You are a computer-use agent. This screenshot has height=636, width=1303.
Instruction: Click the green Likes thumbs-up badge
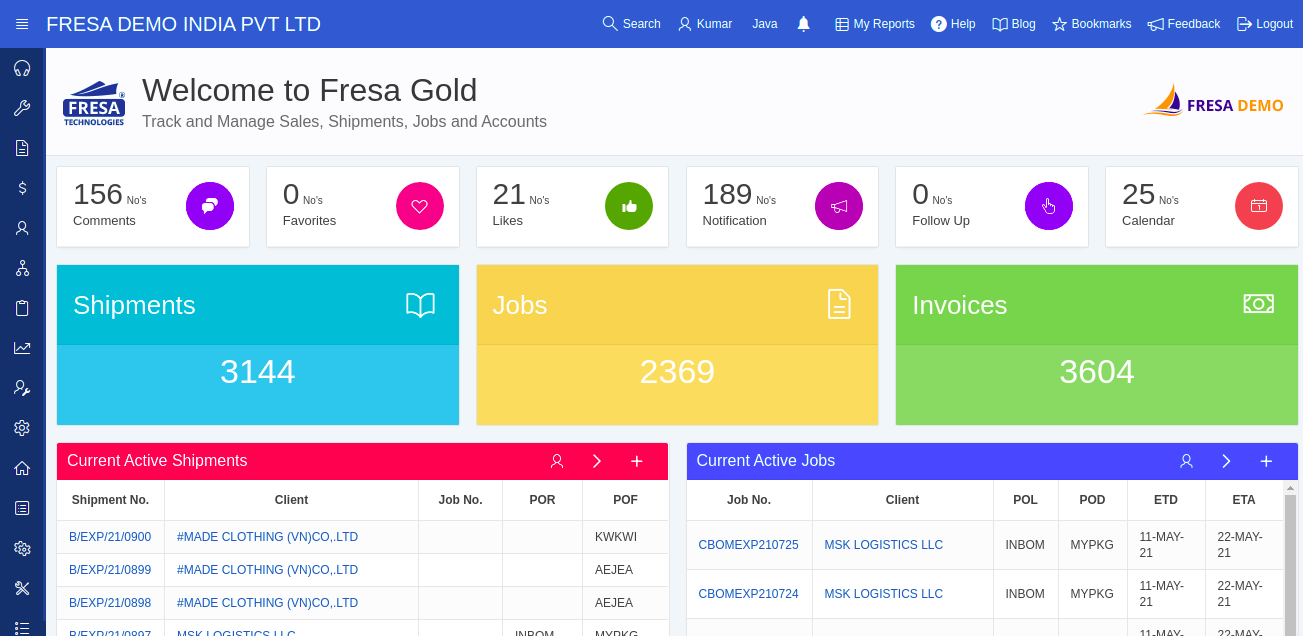629,206
